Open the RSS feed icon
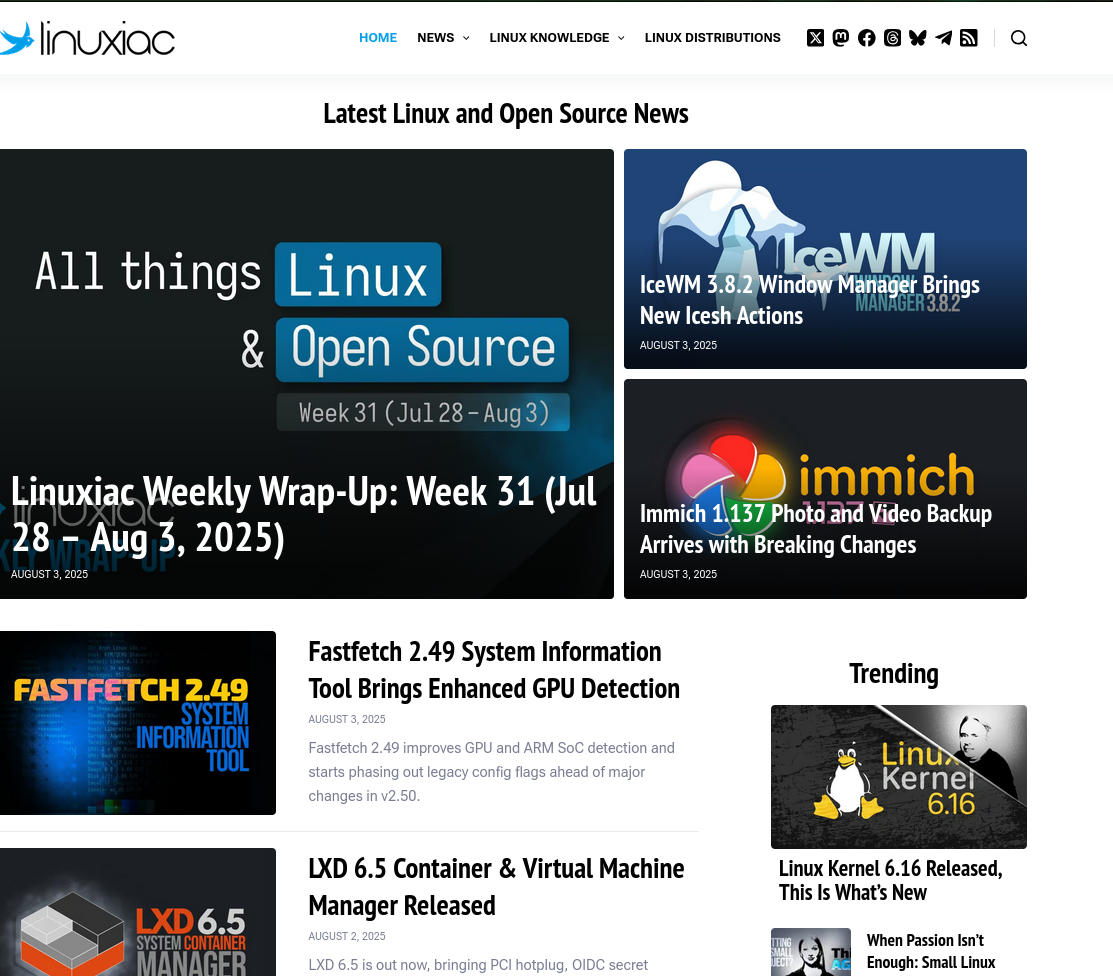This screenshot has height=976, width=1113. pos(969,38)
